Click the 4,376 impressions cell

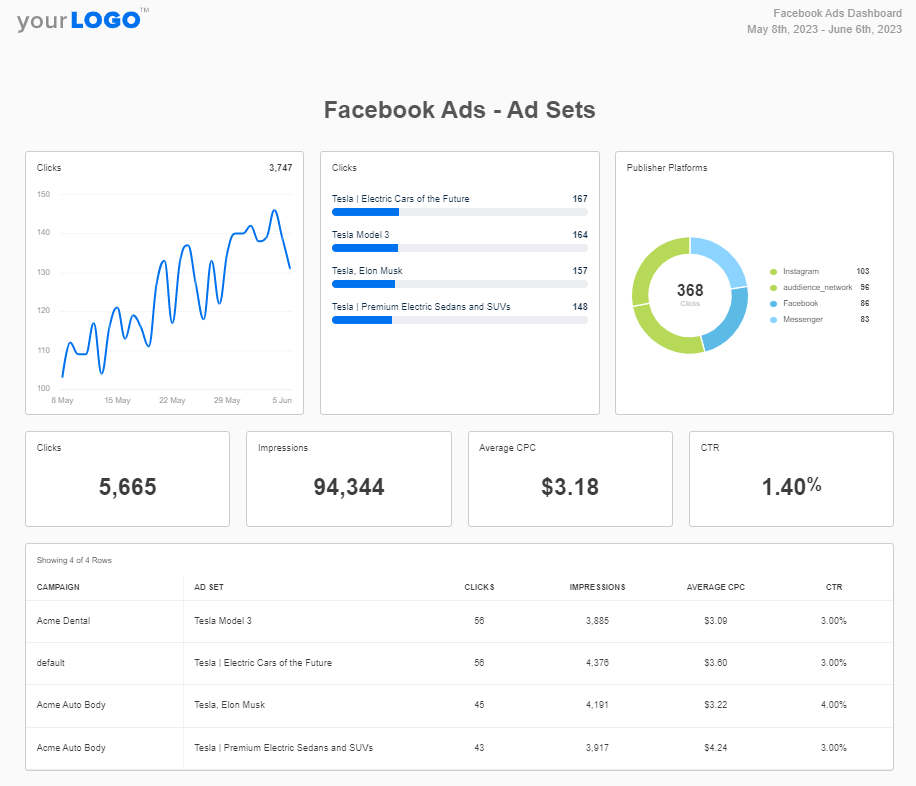pos(597,663)
